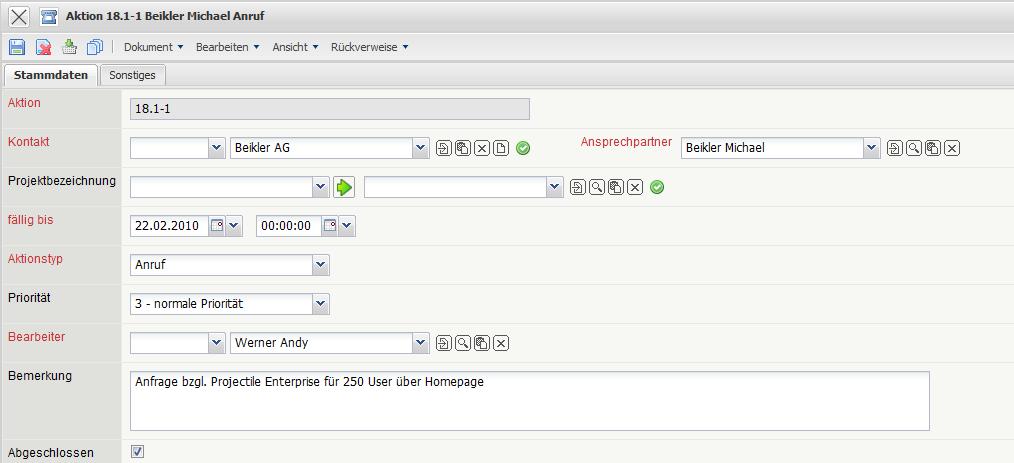
Task: Open the Priorität dropdown showing normale Priorität
Action: point(321,303)
